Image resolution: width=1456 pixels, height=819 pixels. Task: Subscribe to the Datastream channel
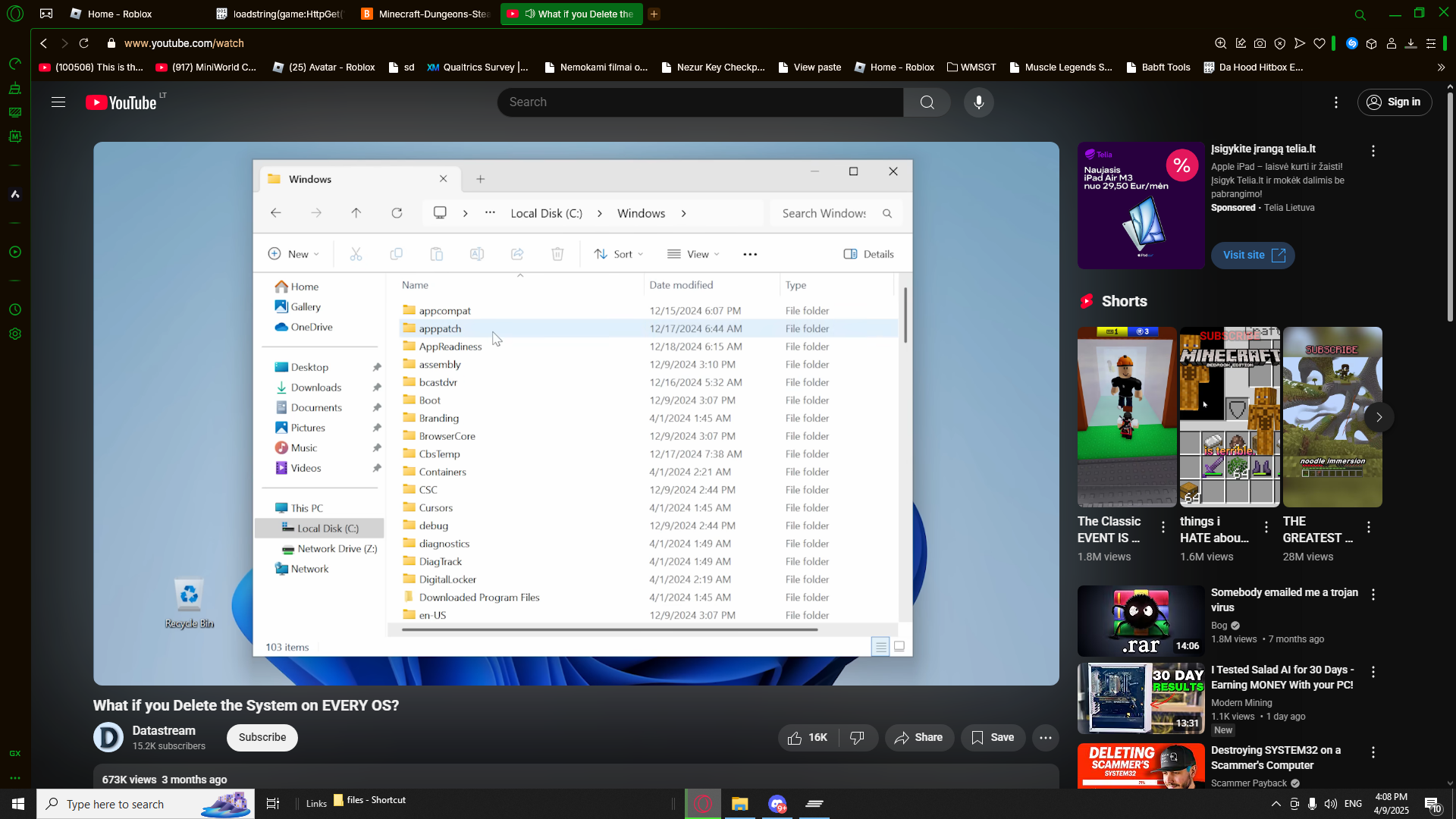262,738
